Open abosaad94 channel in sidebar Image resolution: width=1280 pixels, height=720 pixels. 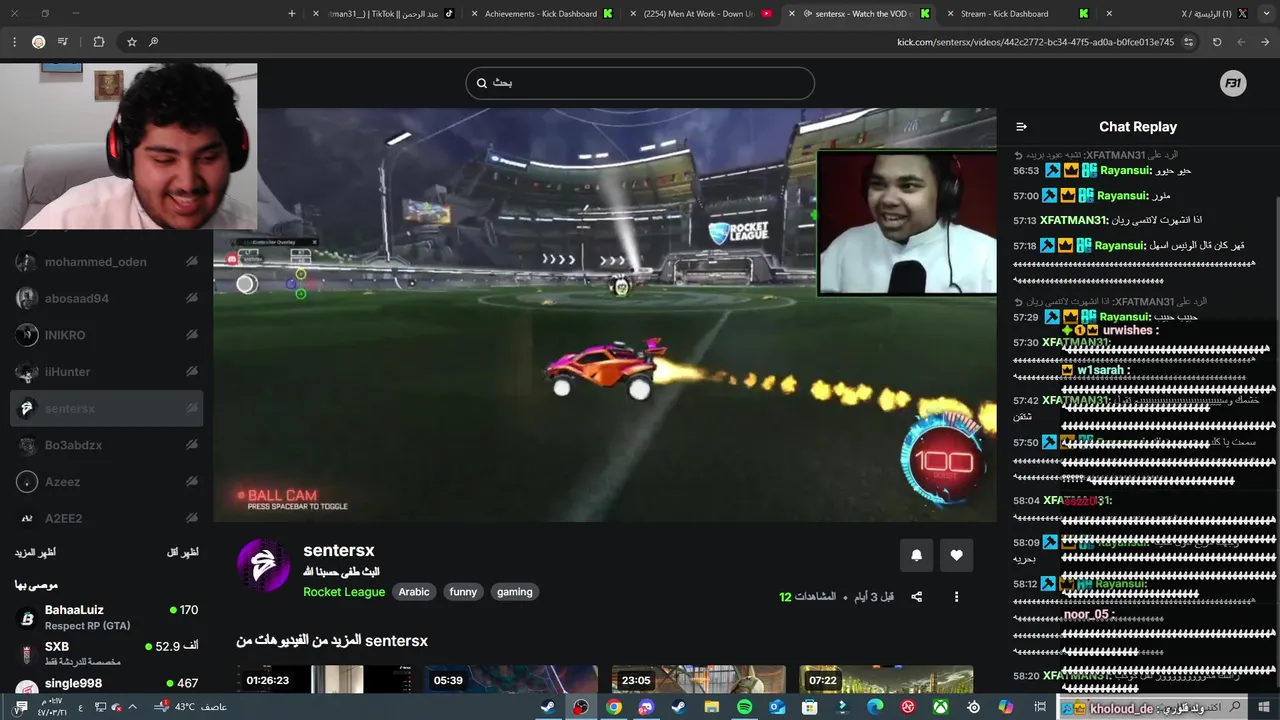click(106, 298)
